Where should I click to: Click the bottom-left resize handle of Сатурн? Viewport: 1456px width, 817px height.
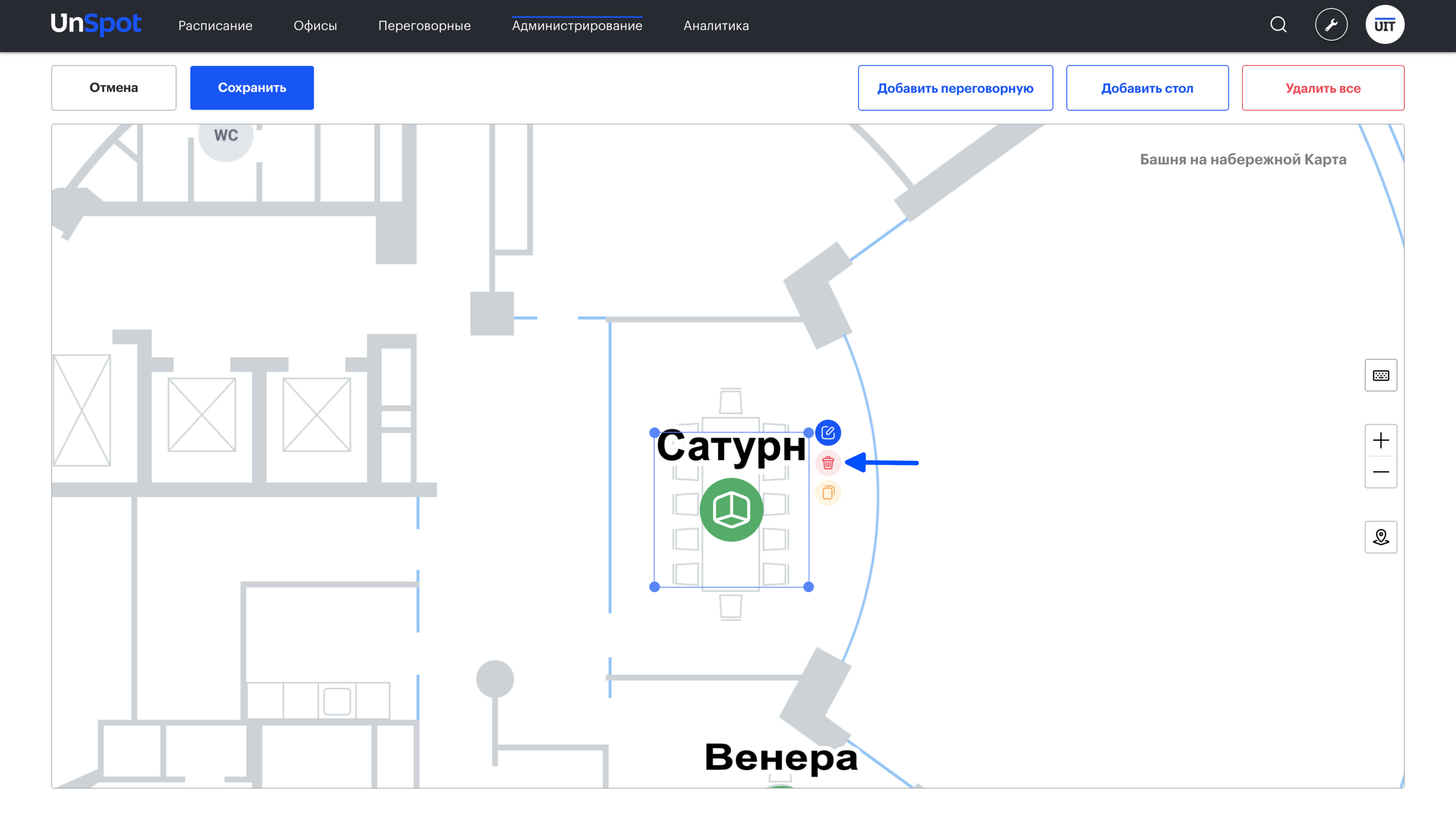[x=654, y=587]
